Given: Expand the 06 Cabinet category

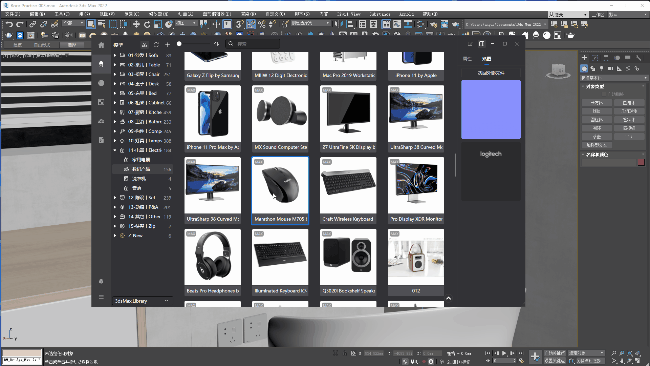Looking at the screenshot, I should pos(115,102).
